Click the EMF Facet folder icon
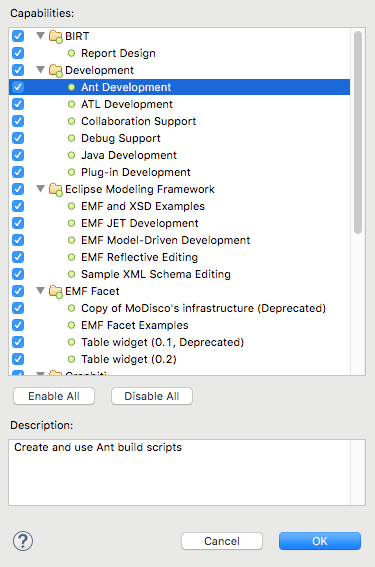 (x=56, y=291)
